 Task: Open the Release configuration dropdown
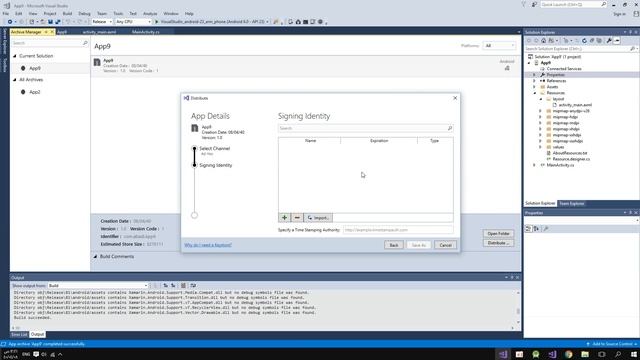102,22
